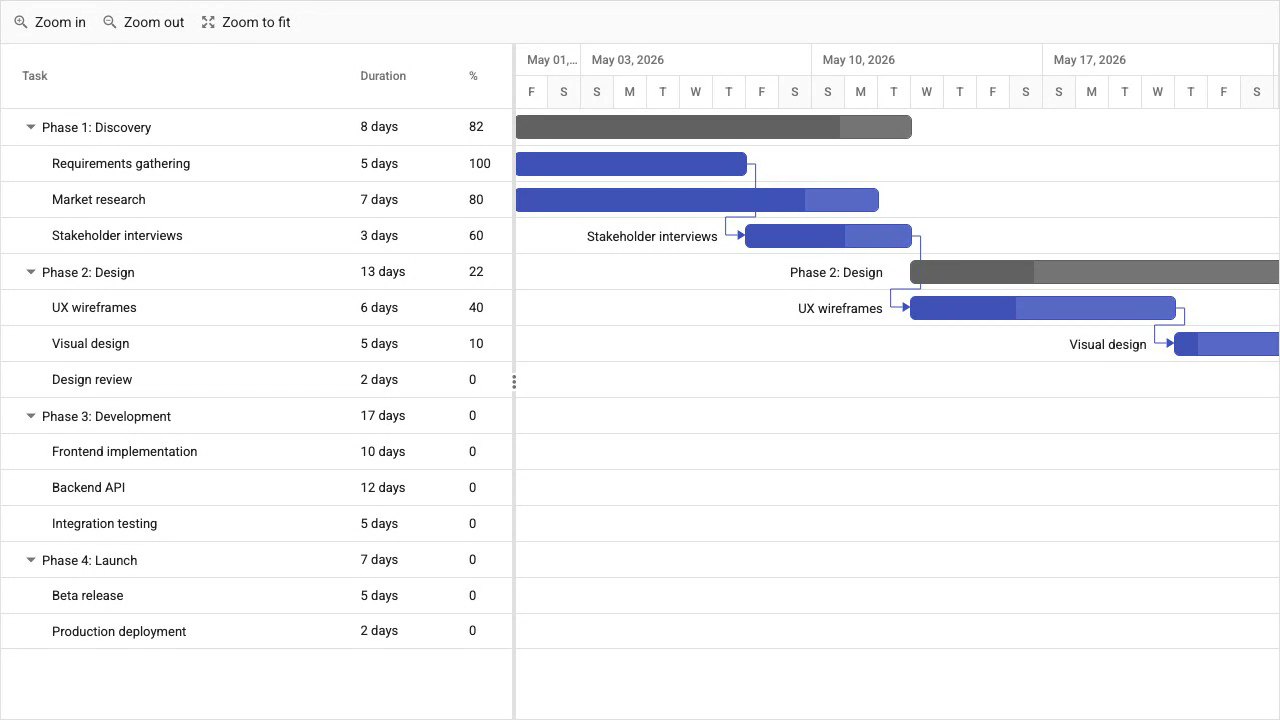Select the Visual design grid row
The height and width of the screenshot is (720, 1280).
tap(256, 344)
